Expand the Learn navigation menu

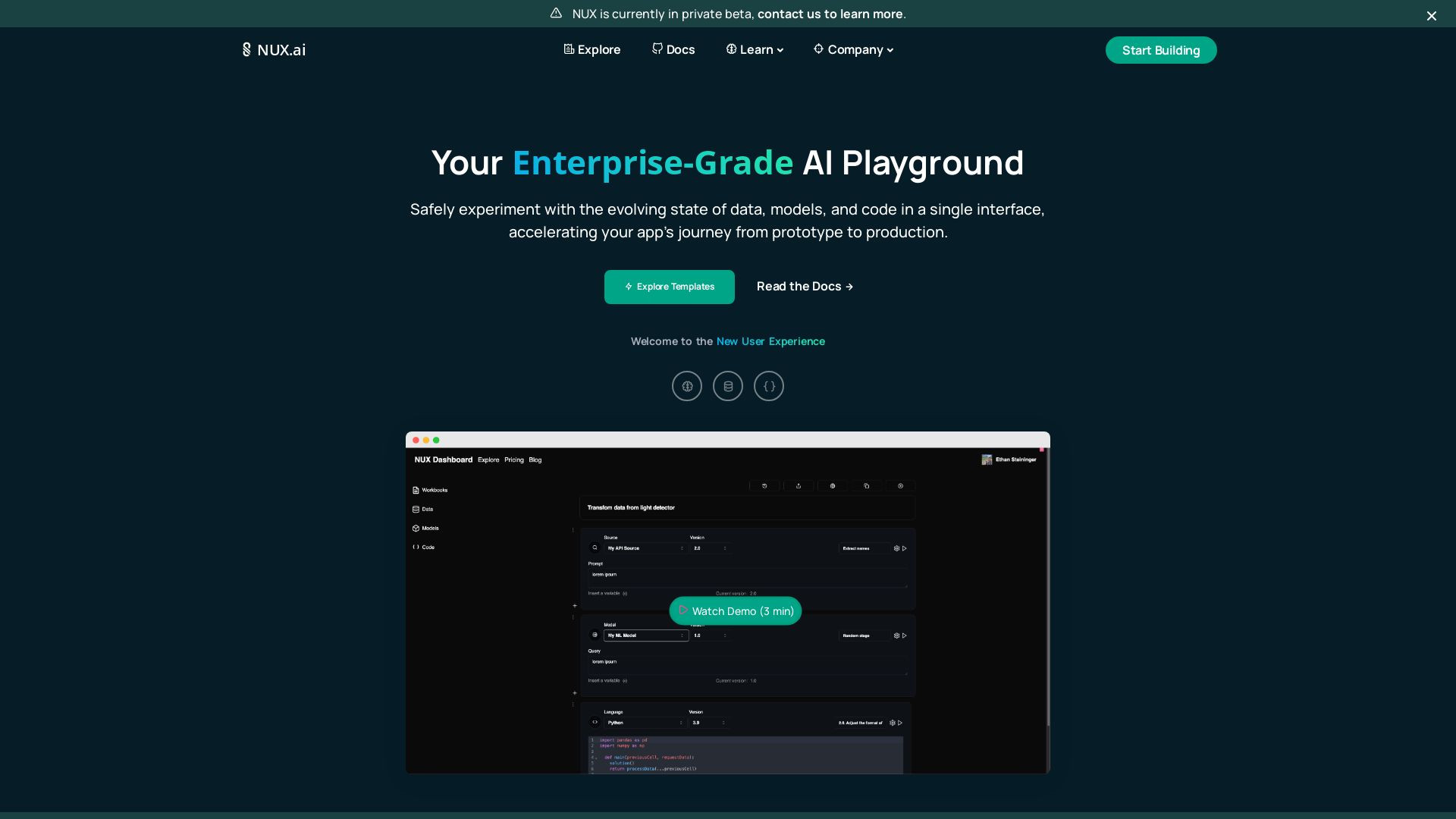click(x=755, y=49)
